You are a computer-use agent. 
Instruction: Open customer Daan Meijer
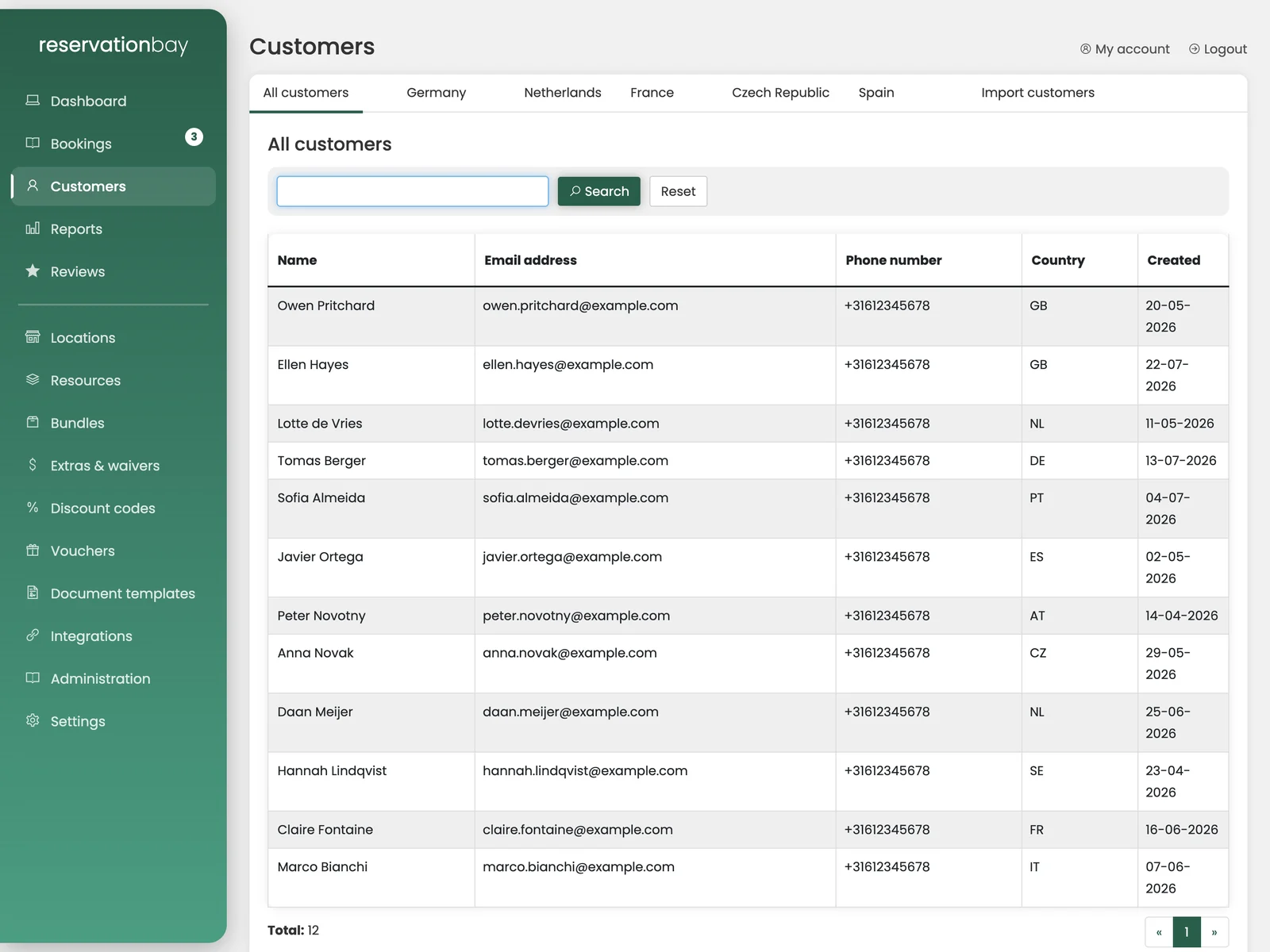pos(314,712)
